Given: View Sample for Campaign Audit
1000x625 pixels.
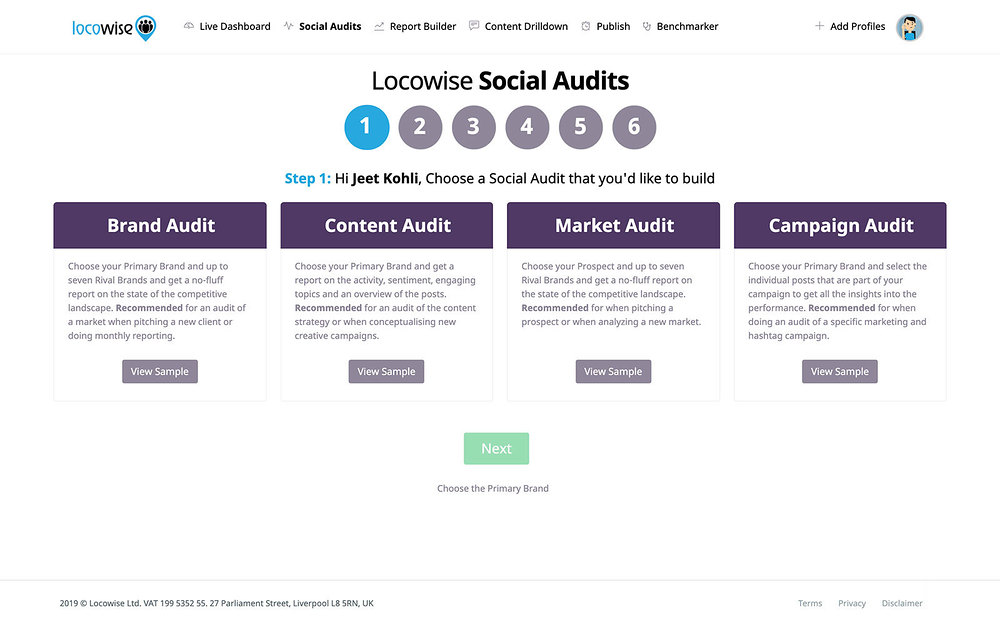Looking at the screenshot, I should [840, 371].
